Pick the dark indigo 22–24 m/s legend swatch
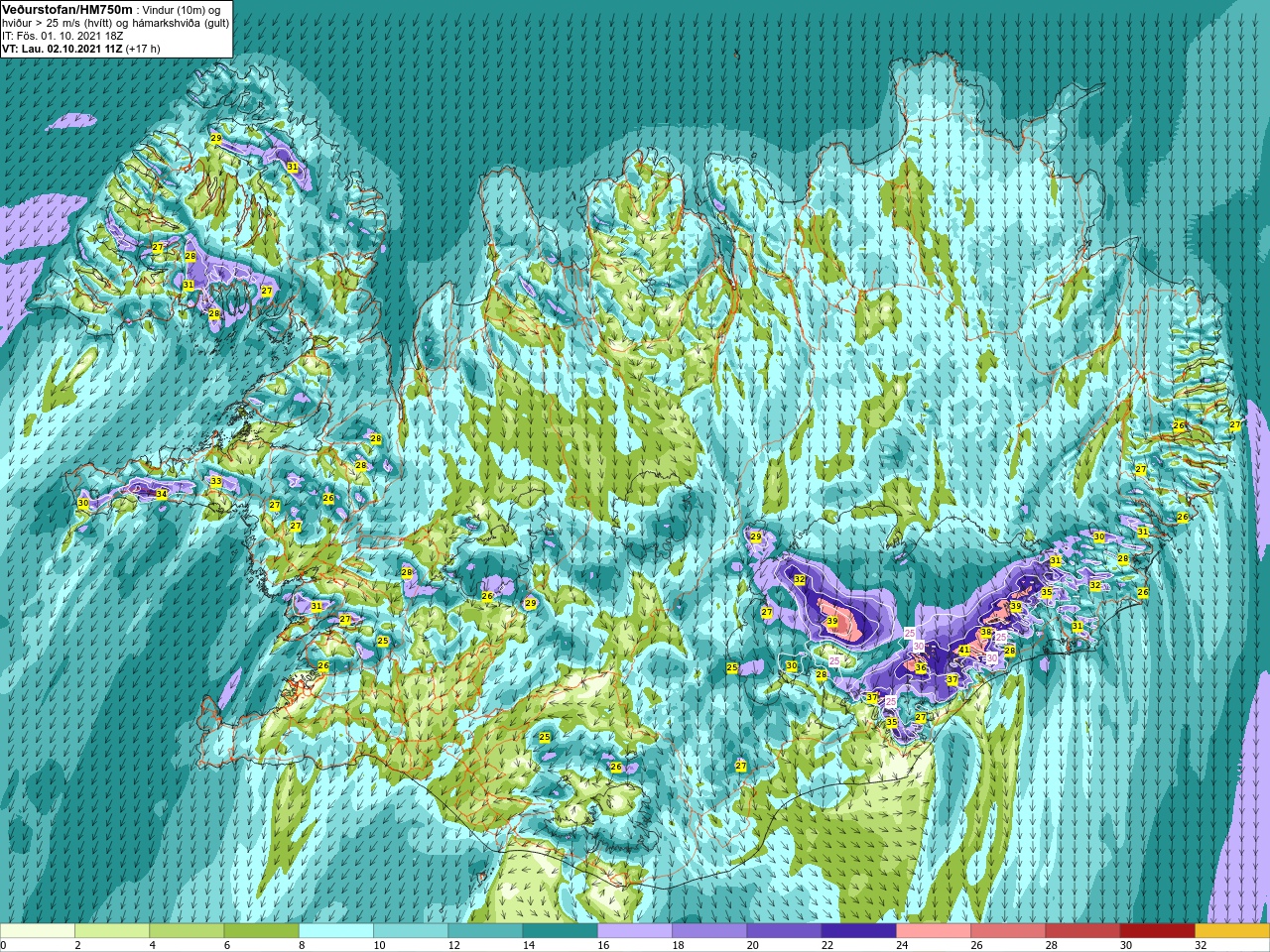The width and height of the screenshot is (1270, 952). pyautogui.click(x=858, y=931)
